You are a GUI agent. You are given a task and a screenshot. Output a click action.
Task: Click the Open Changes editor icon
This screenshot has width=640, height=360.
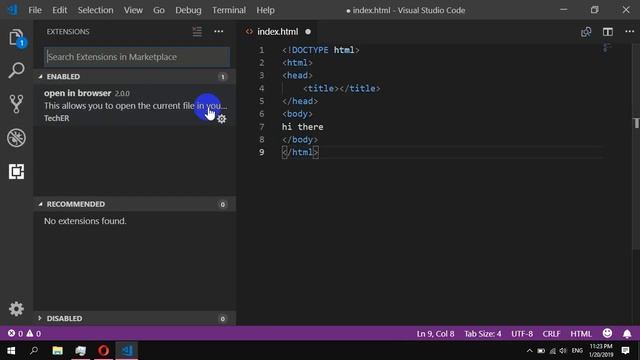586,32
